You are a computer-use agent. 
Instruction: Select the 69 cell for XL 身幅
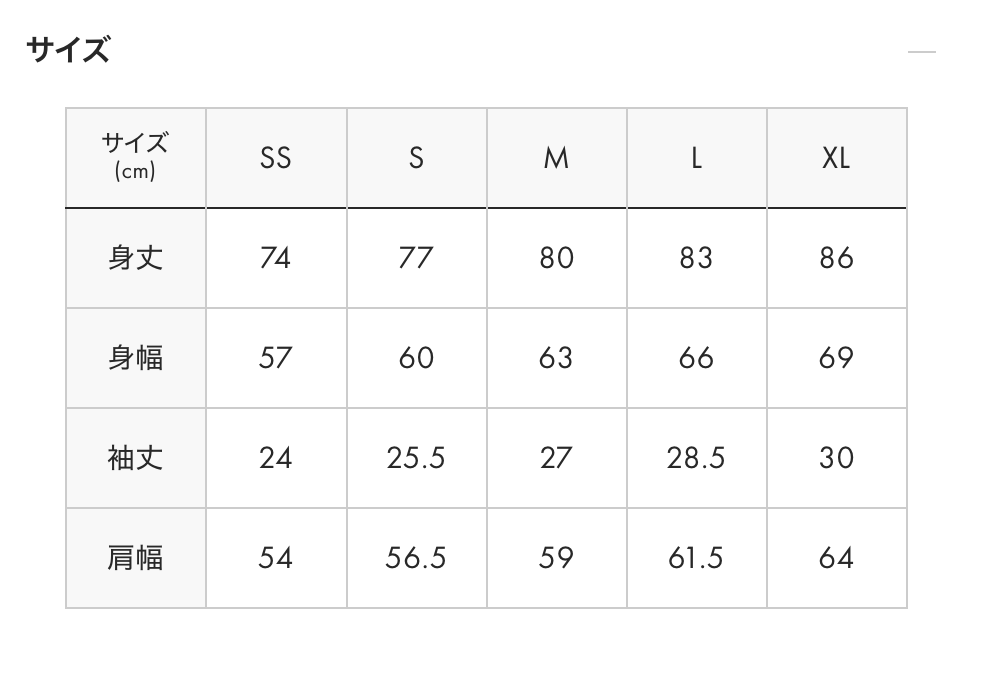836,358
